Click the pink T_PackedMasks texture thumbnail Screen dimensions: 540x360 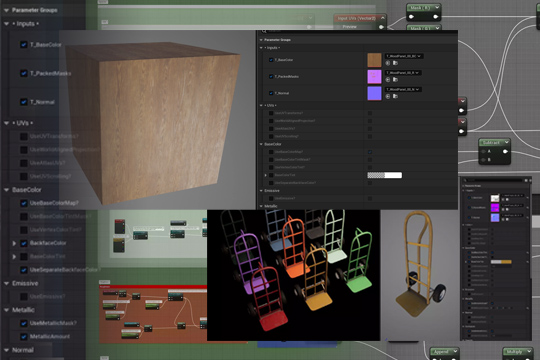tap(374, 76)
